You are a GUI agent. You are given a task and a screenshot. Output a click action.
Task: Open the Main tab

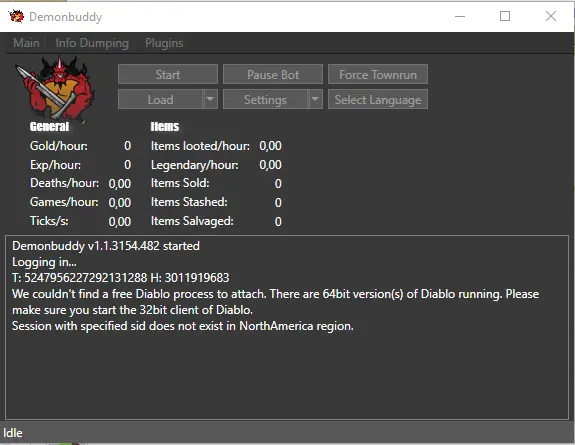pos(26,43)
